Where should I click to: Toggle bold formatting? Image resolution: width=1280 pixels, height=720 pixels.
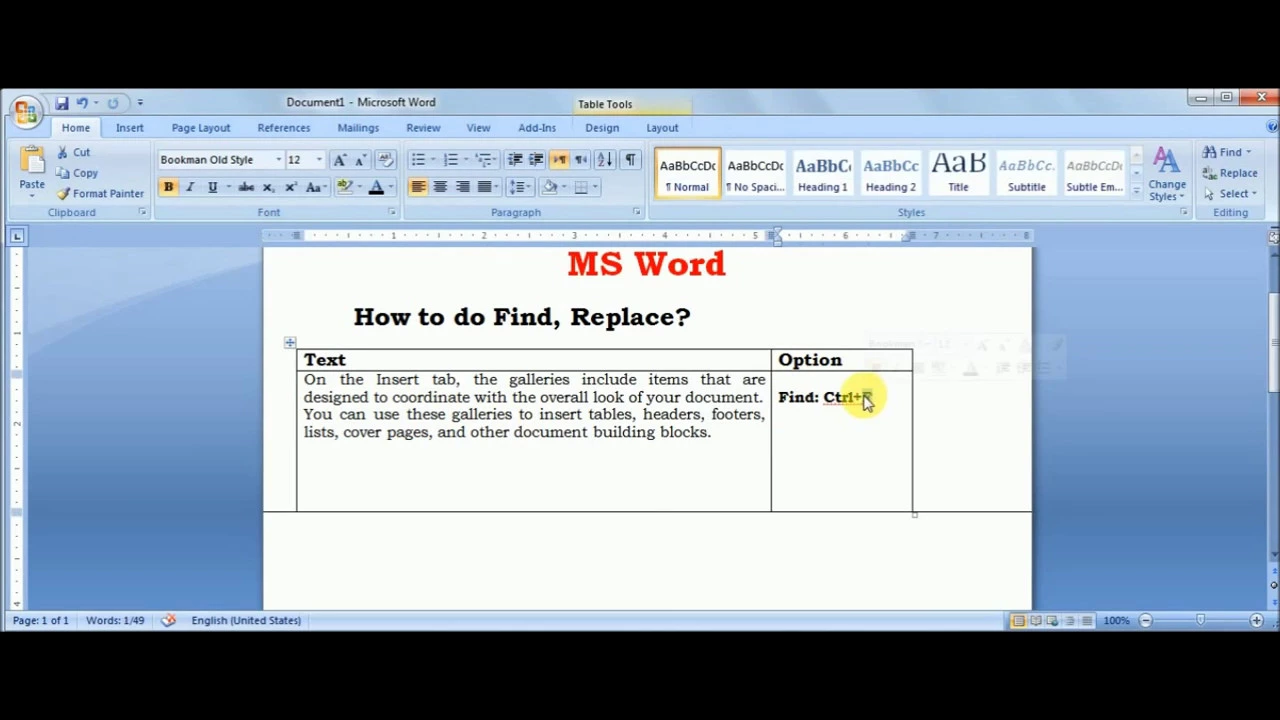pos(168,187)
